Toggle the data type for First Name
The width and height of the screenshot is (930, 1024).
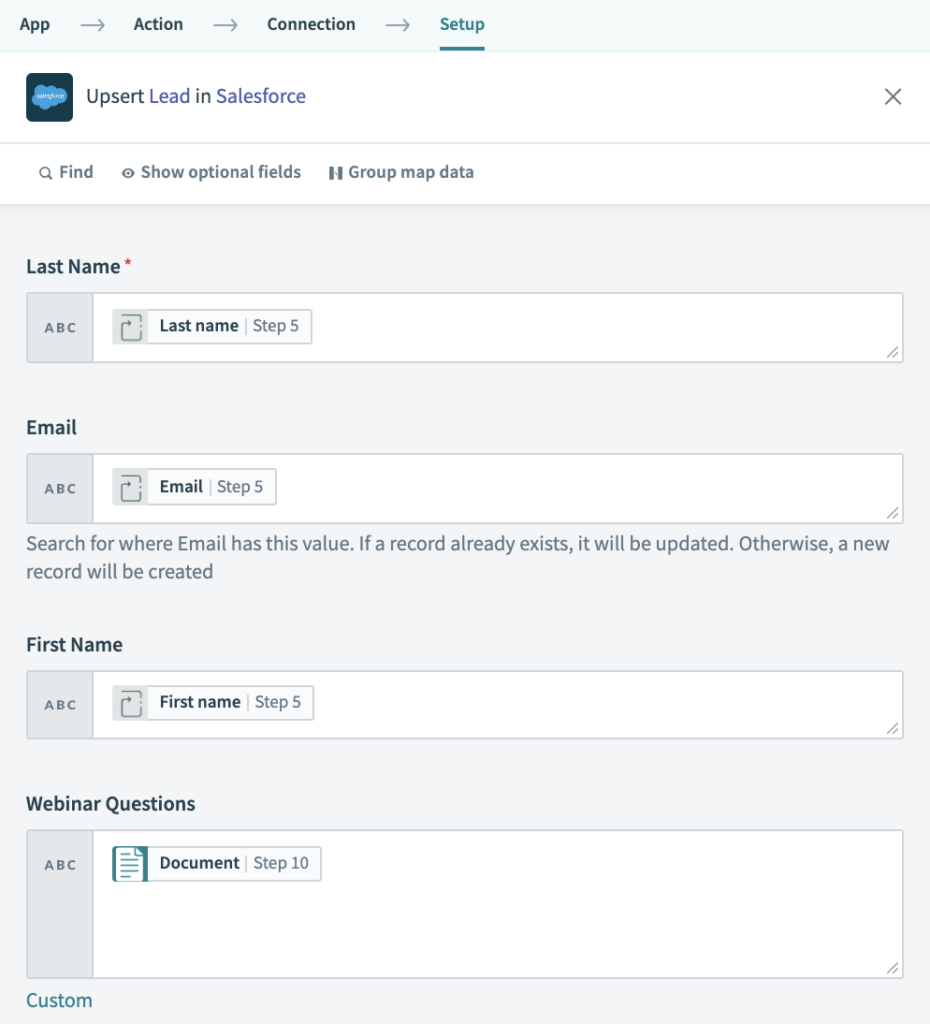click(58, 704)
